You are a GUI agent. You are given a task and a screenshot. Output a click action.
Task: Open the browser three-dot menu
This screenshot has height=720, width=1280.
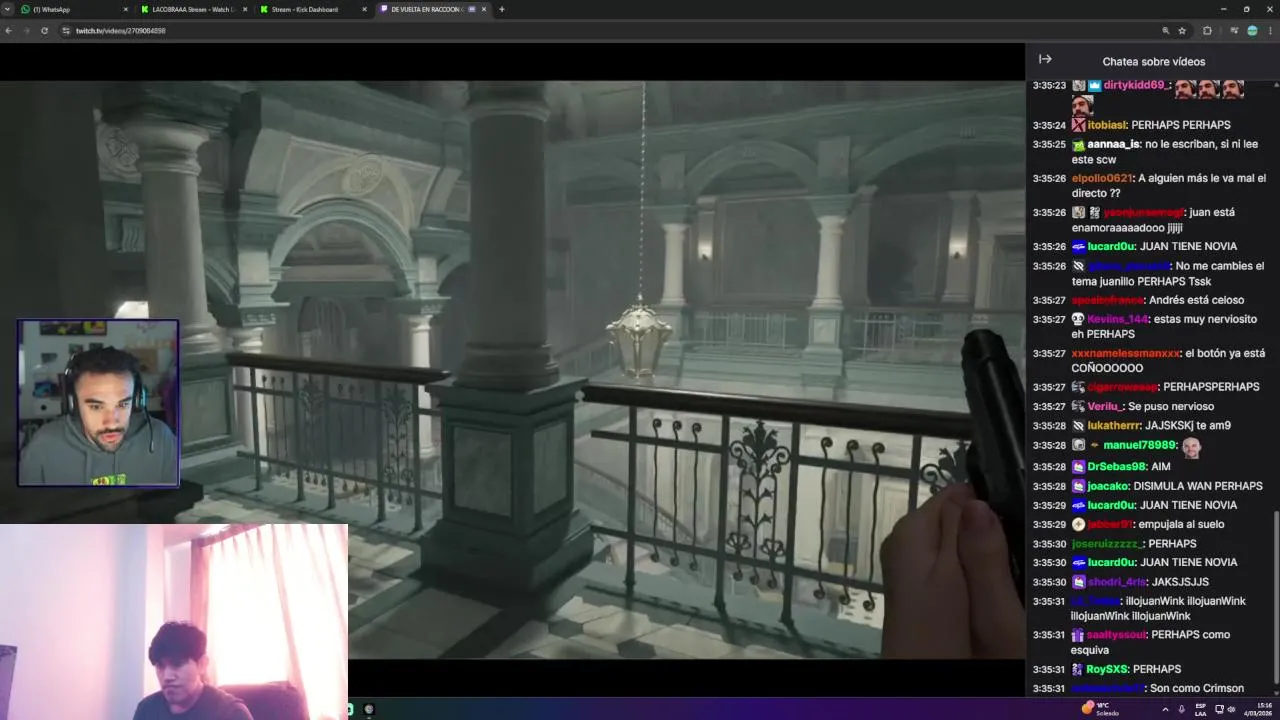(x=1270, y=30)
